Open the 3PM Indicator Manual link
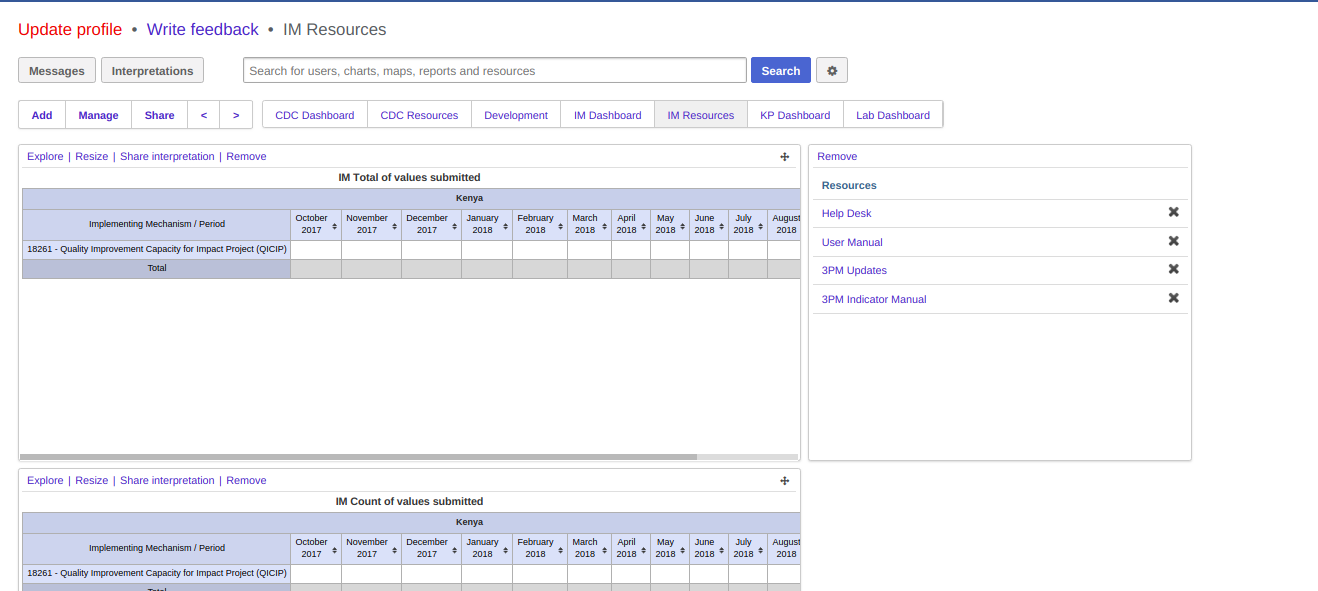This screenshot has height=591, width=1318. click(x=874, y=299)
